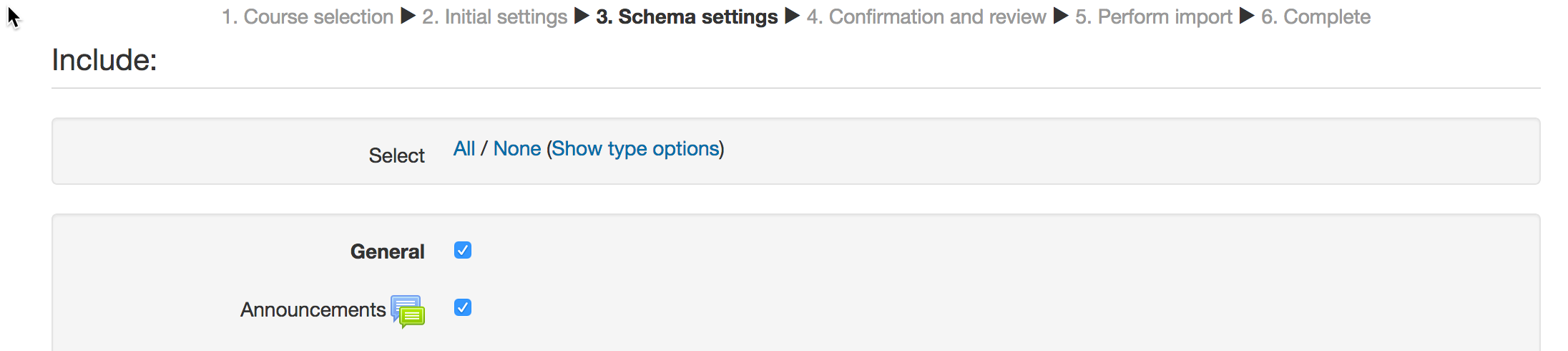Viewport: 1568px width, 351px height.
Task: Click arrow after Perform import step
Action: pyautogui.click(x=1247, y=16)
